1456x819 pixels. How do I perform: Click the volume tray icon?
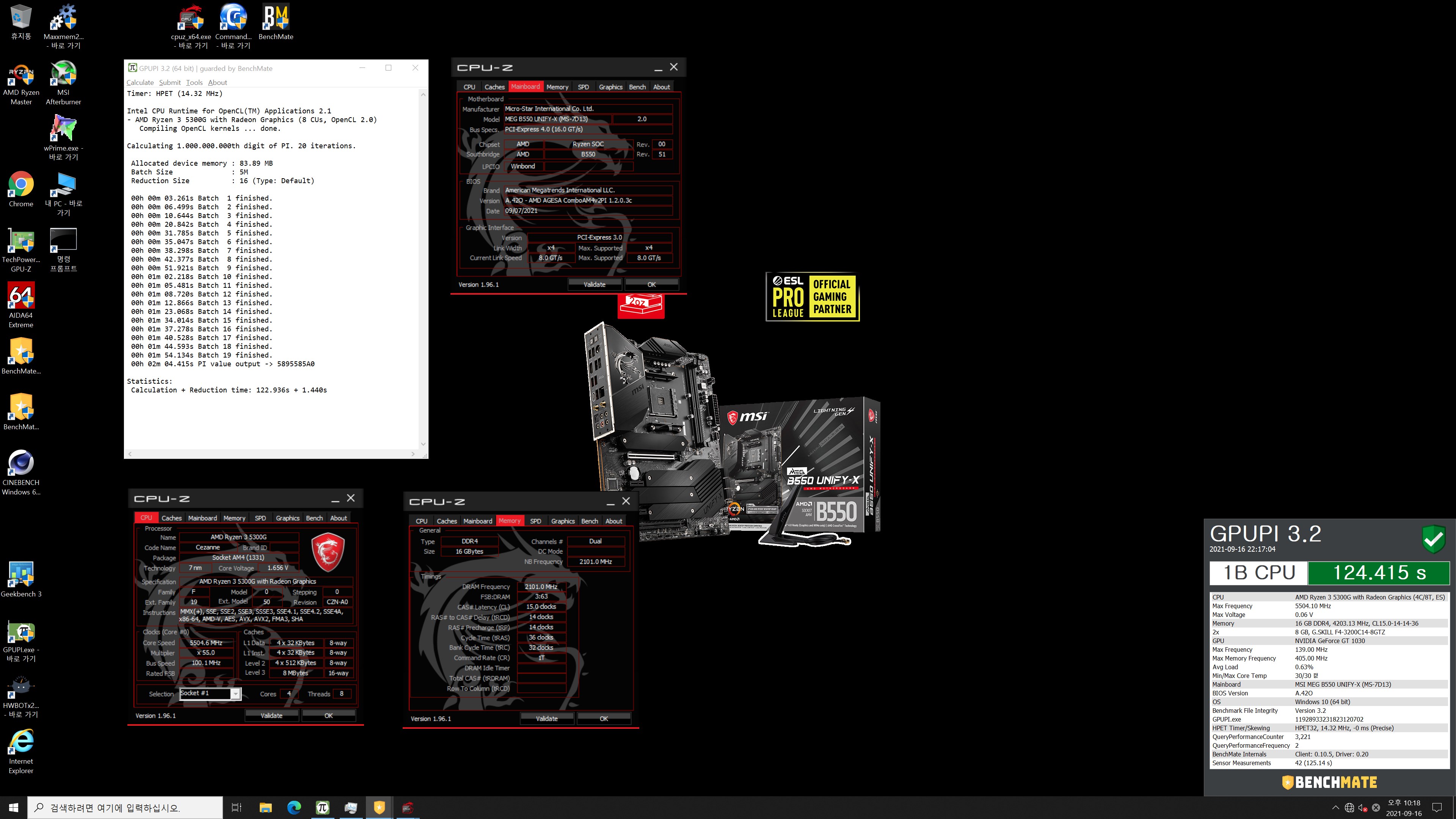(1363, 808)
